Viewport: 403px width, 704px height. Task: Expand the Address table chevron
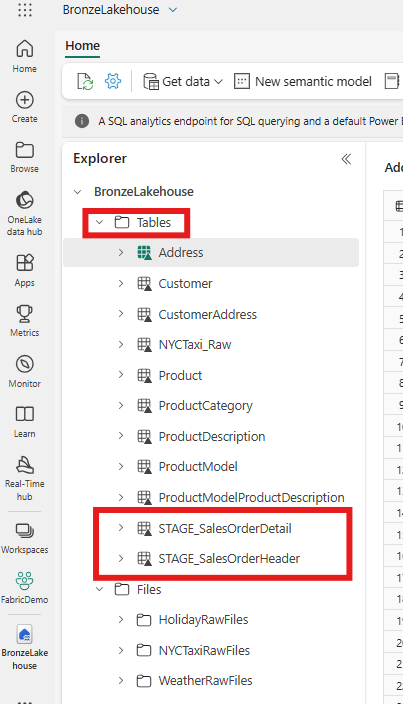(x=121, y=253)
